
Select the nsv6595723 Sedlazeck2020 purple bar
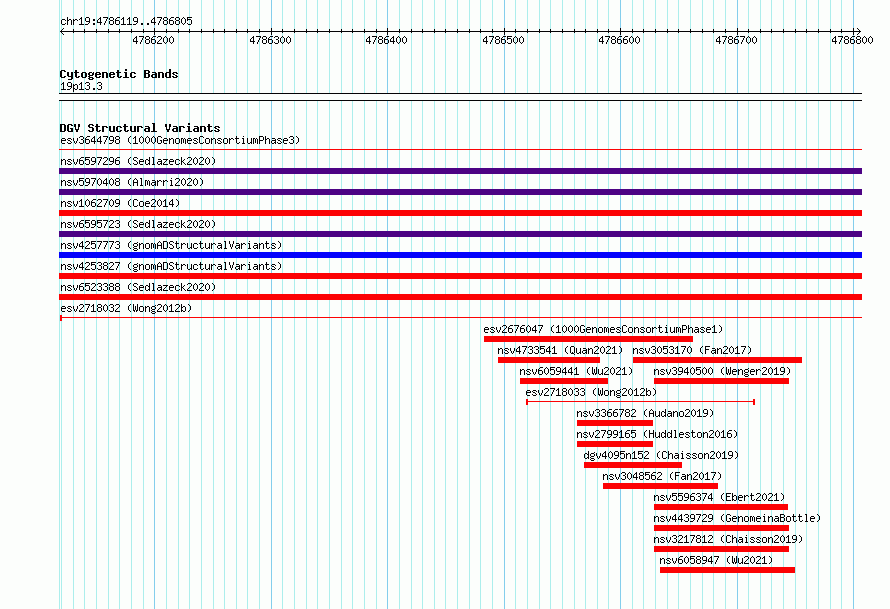[460, 234]
